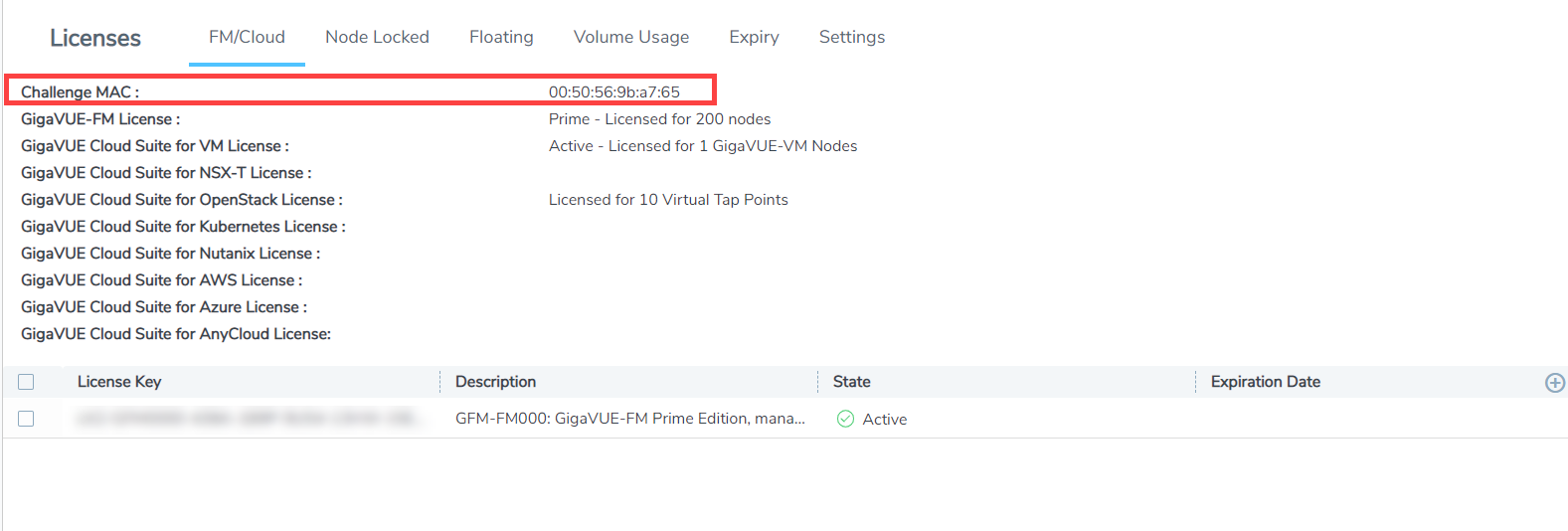
Task: Sort by License Key column header
Action: click(x=119, y=382)
